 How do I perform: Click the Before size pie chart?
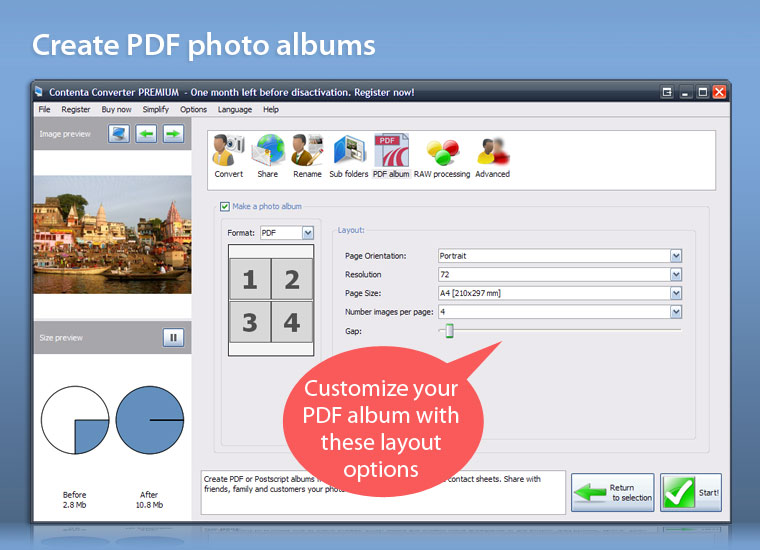click(75, 420)
